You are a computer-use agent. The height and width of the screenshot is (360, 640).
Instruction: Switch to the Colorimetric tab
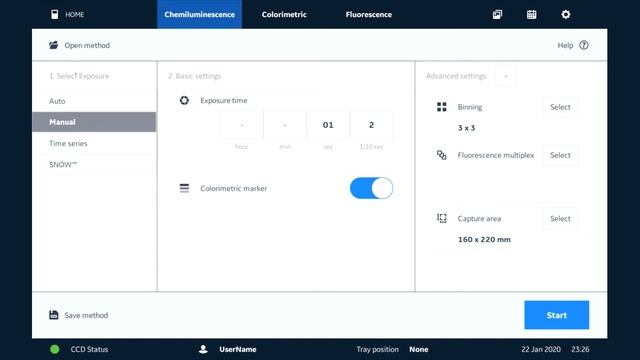coord(284,14)
